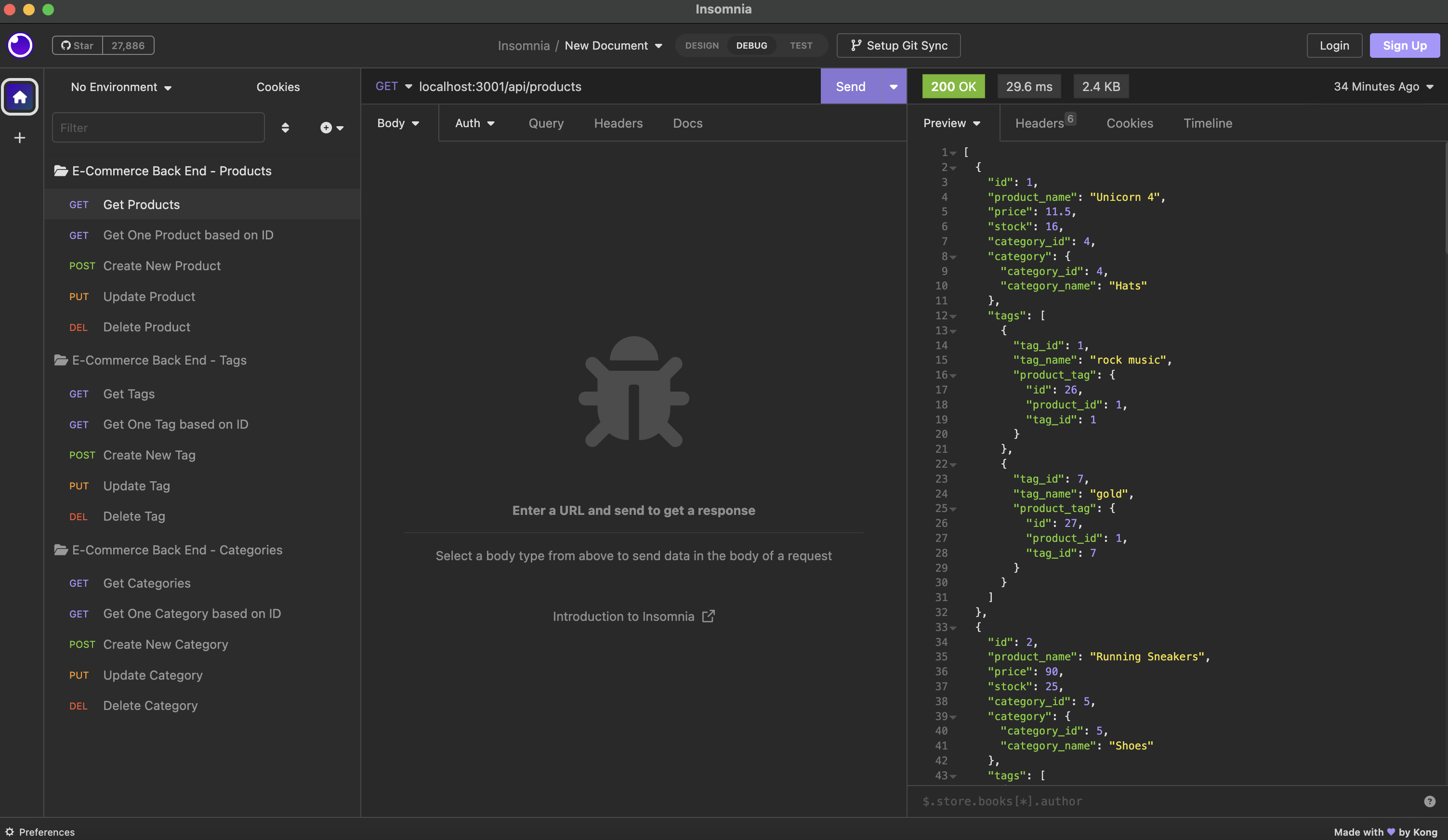Select the Create New Product request
The image size is (1448, 840).
click(x=161, y=265)
